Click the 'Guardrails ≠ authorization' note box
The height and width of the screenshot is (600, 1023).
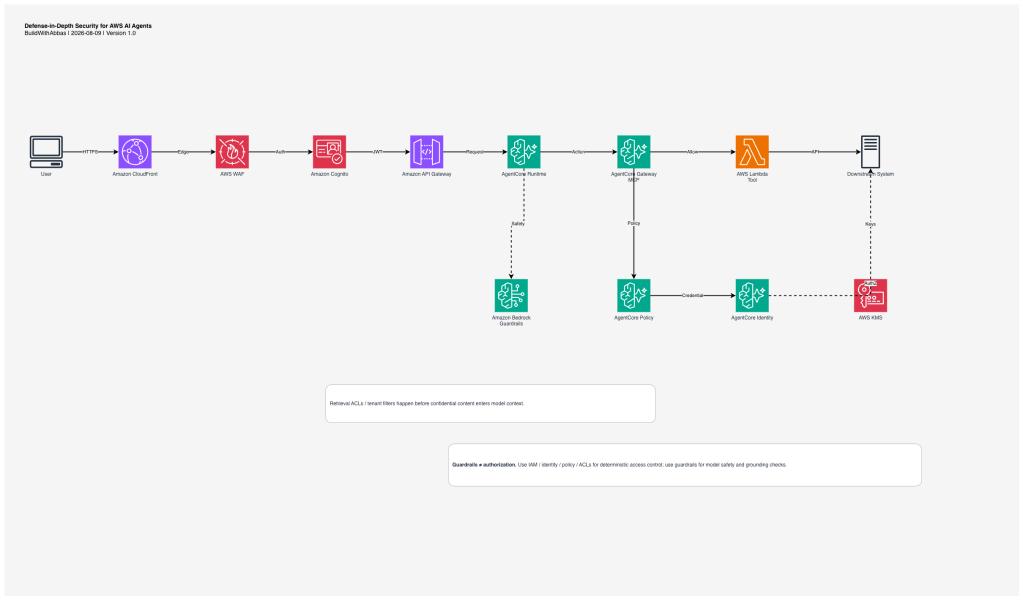click(685, 465)
